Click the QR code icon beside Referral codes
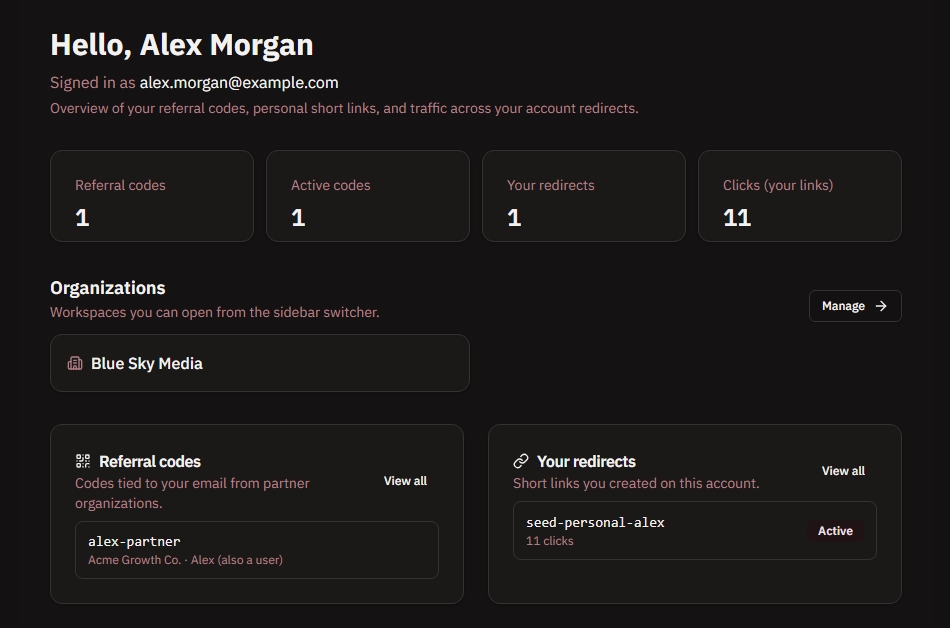The height and width of the screenshot is (628, 950). (x=81, y=461)
